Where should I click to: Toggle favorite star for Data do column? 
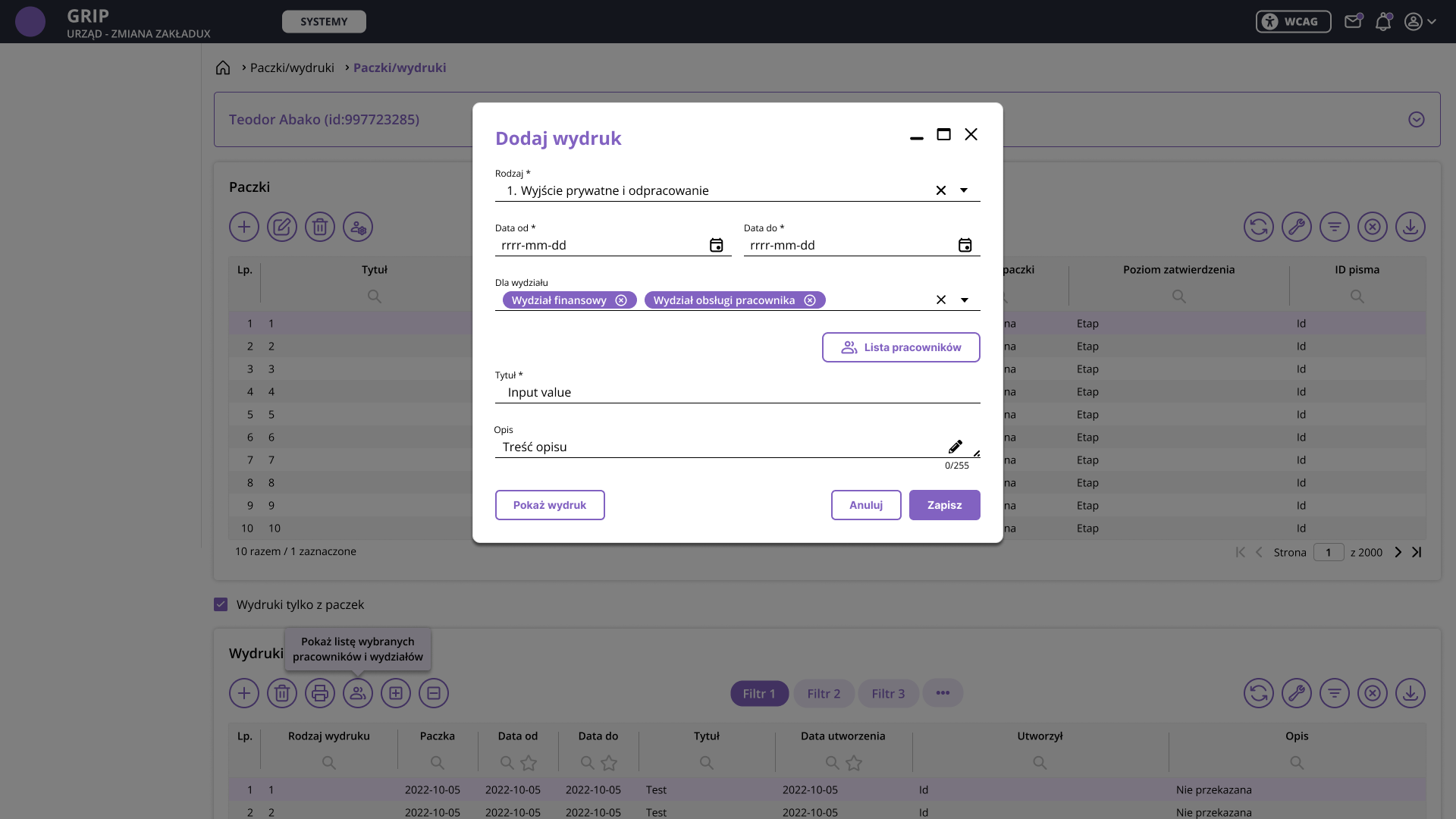click(609, 763)
